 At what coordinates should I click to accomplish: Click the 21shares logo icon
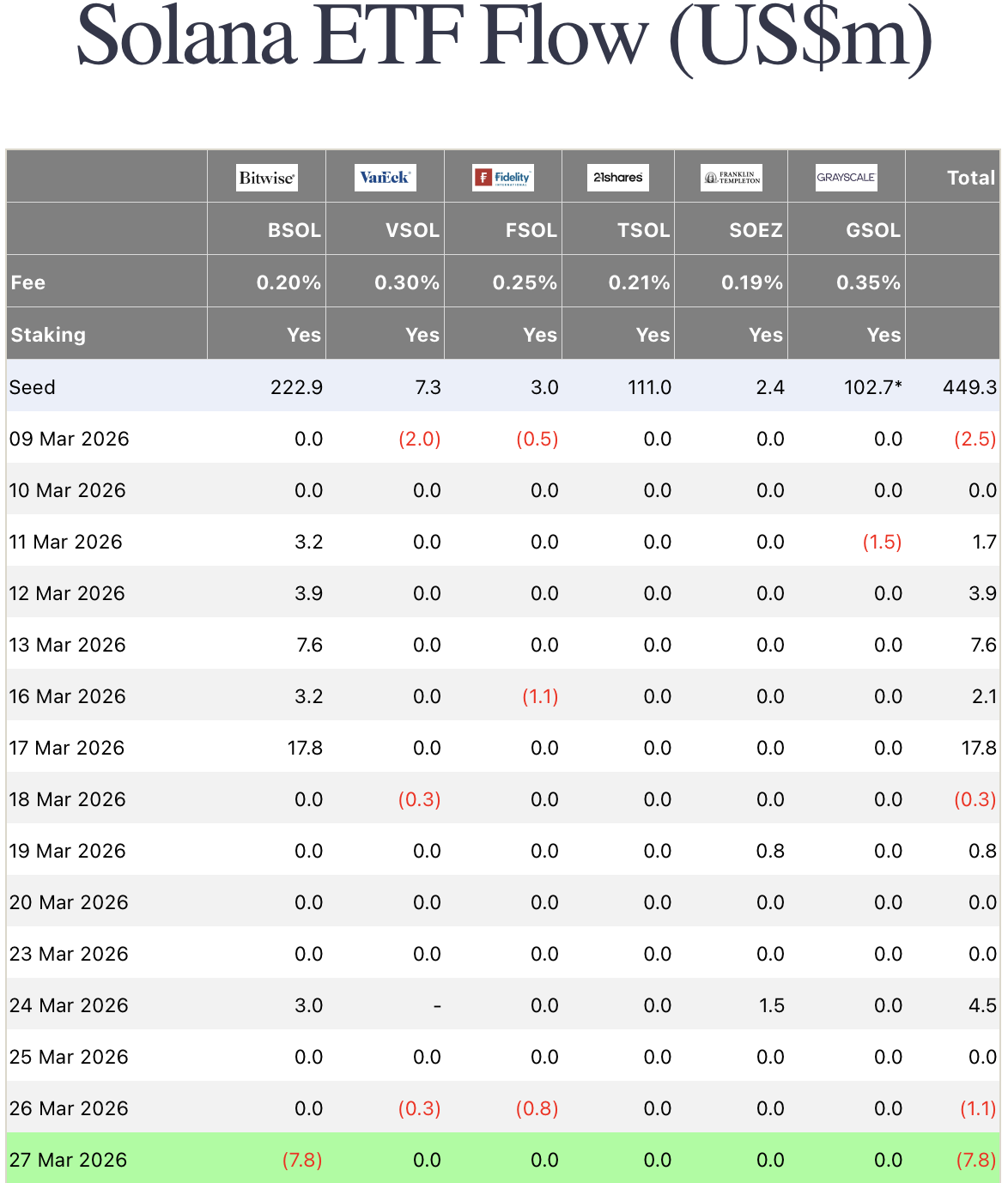618,178
